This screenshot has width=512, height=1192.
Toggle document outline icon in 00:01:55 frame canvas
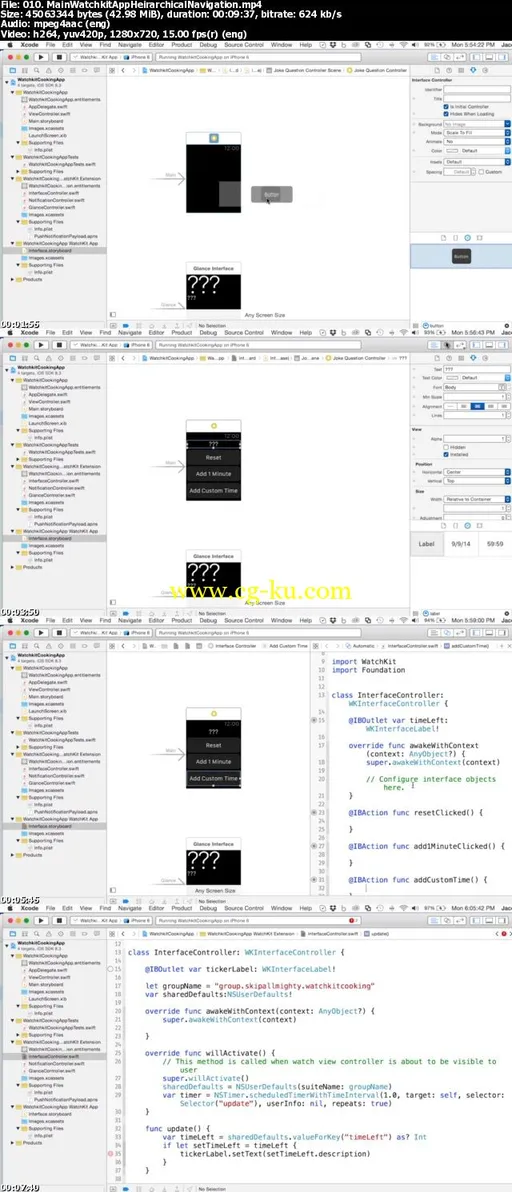point(113,314)
